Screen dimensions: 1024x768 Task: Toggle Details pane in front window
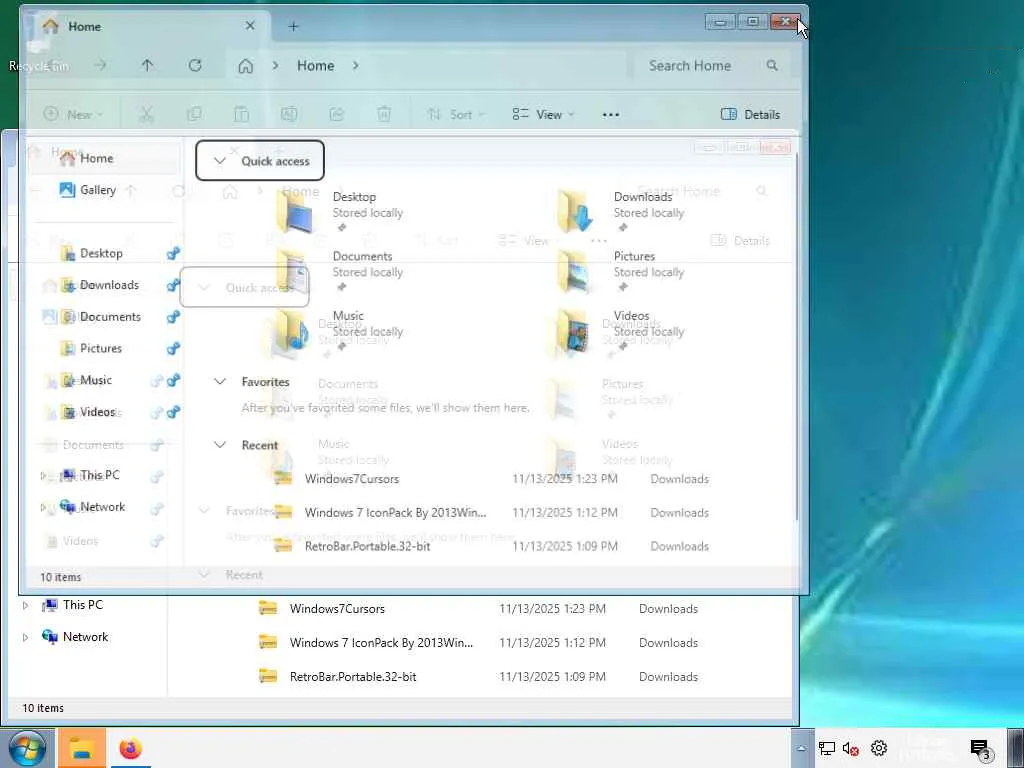[x=750, y=114]
